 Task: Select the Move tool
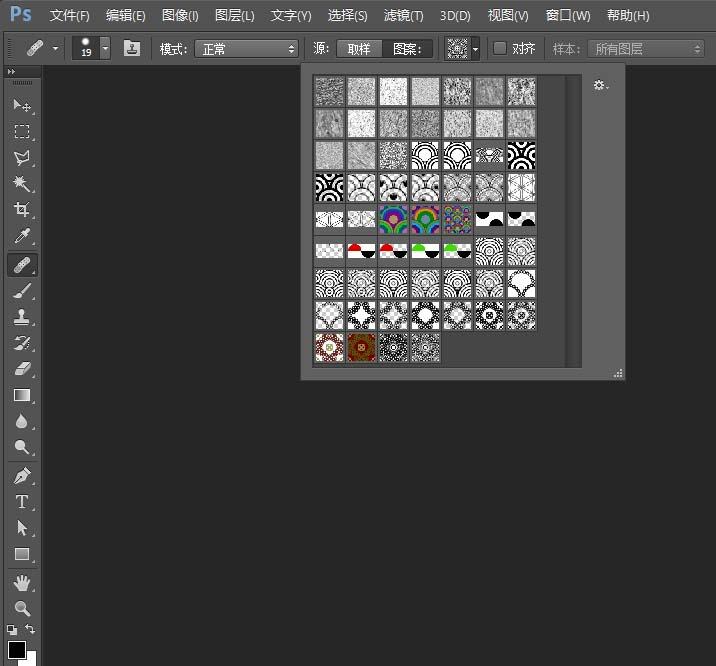point(22,105)
